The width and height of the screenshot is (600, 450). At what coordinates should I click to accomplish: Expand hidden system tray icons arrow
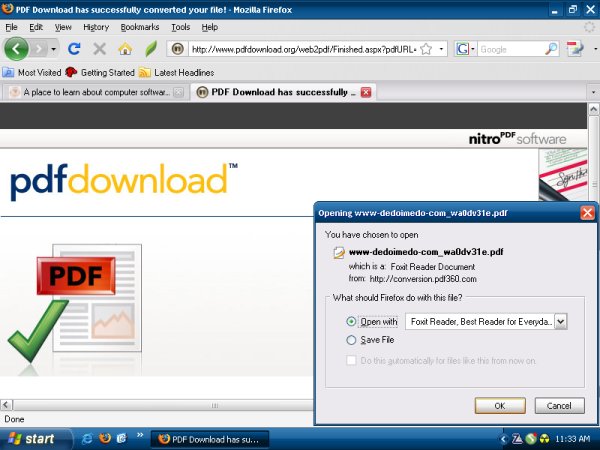[x=504, y=439]
